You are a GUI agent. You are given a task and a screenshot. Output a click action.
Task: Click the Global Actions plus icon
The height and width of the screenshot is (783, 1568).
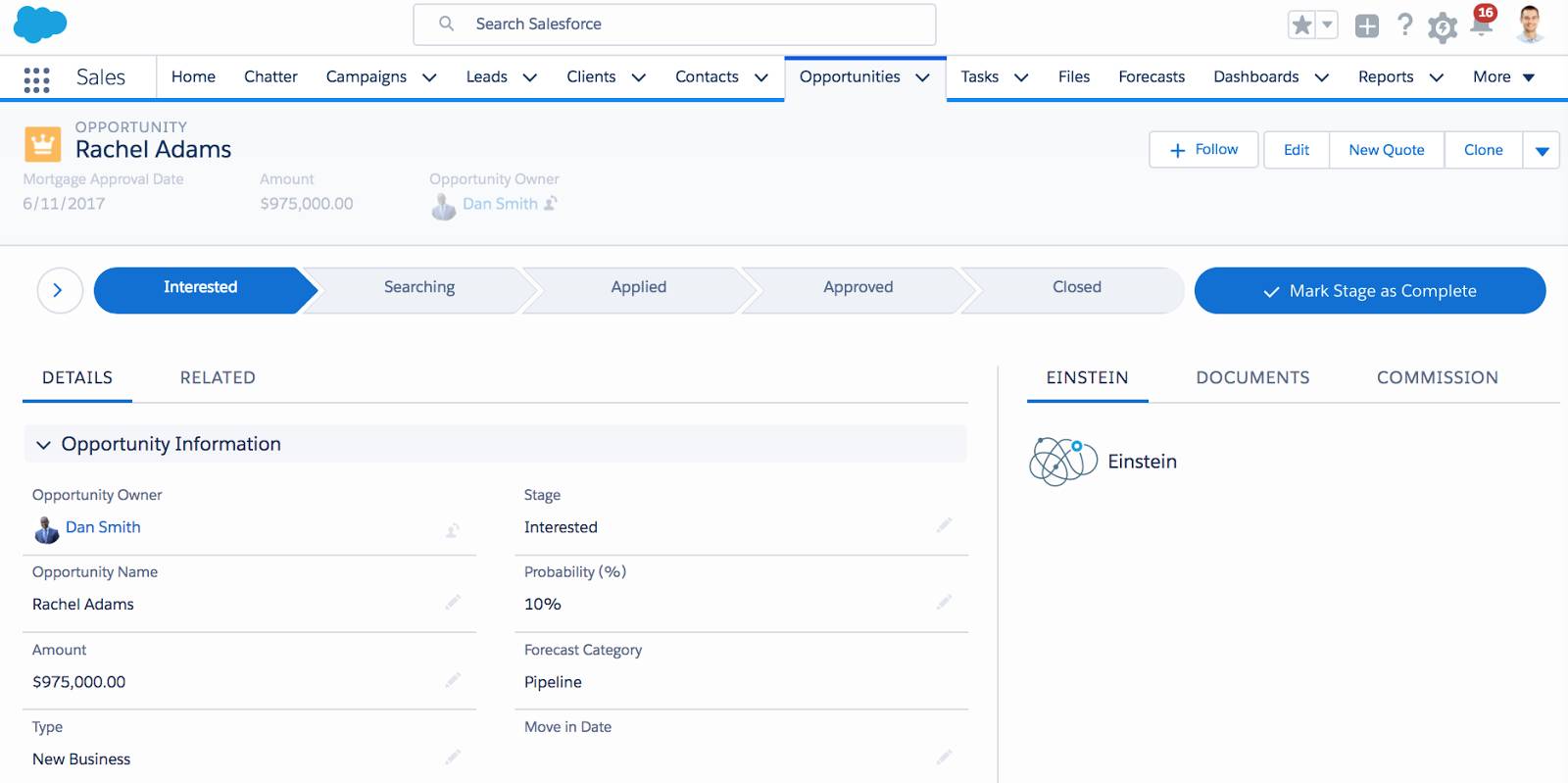coord(1366,26)
